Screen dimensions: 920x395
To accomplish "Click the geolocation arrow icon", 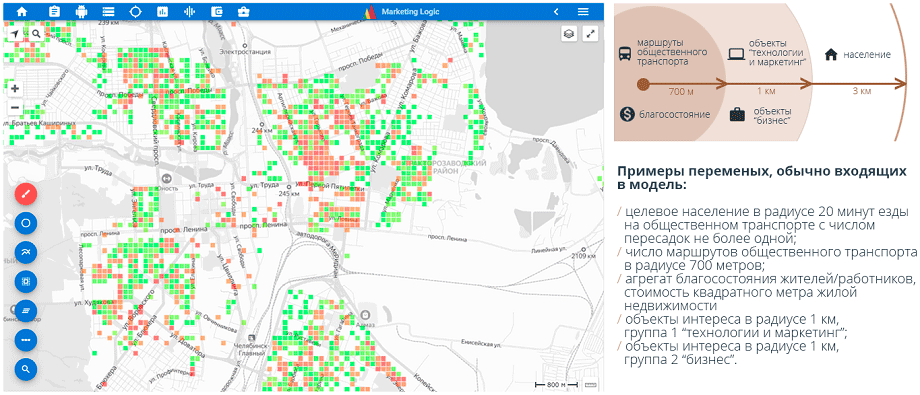I will pos(14,34).
